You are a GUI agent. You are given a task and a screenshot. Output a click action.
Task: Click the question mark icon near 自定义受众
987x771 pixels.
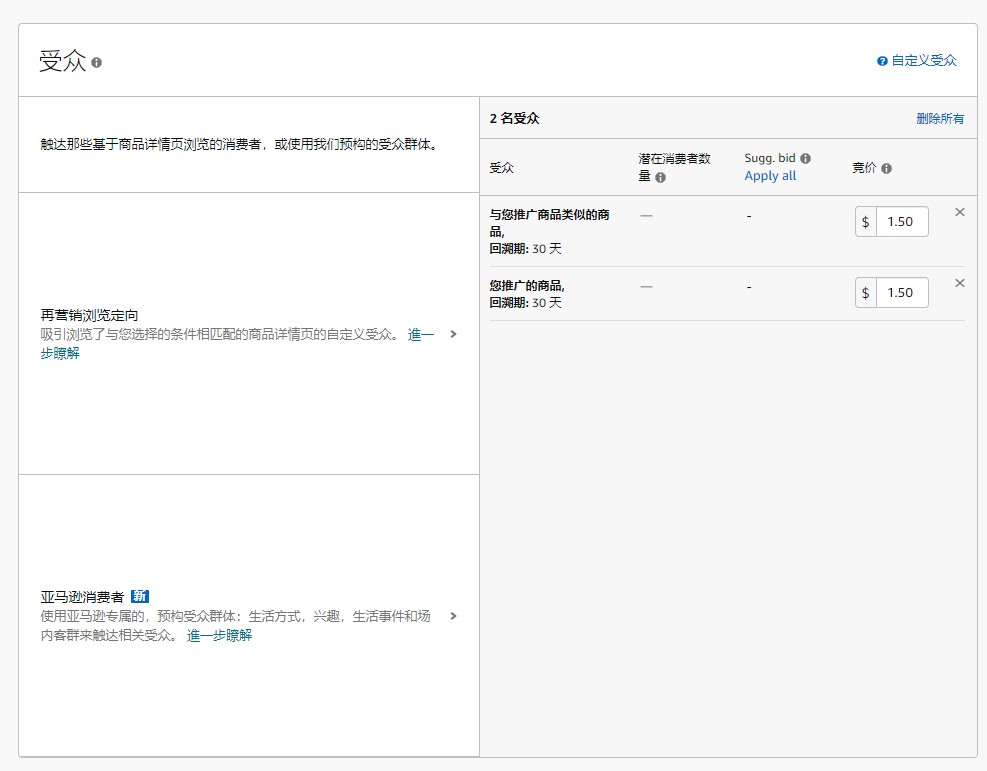pos(881,60)
